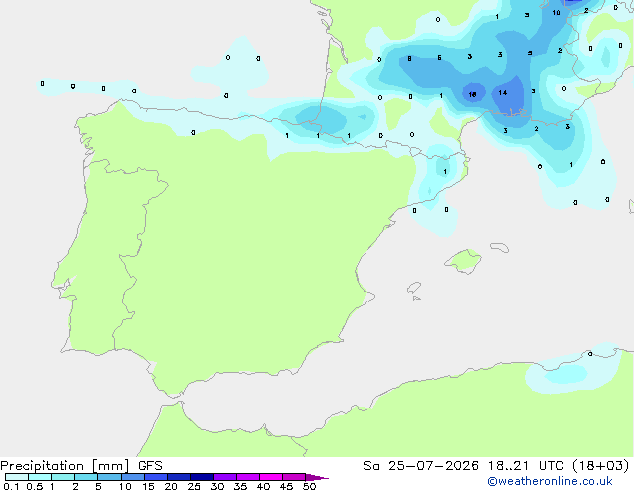This screenshot has width=634, height=490.
Task: Click the 'Precipitation [mm] GFS' title
Action: [81, 466]
